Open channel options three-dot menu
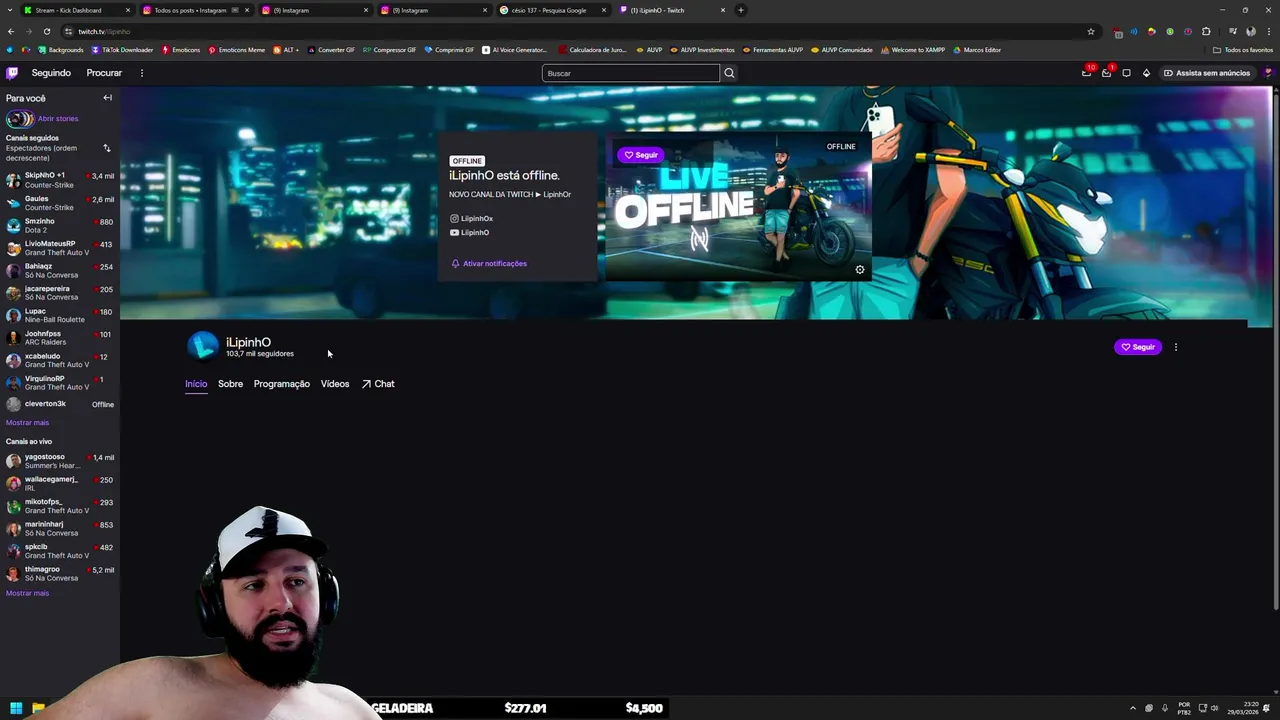Image resolution: width=1280 pixels, height=720 pixels. coord(1176,347)
